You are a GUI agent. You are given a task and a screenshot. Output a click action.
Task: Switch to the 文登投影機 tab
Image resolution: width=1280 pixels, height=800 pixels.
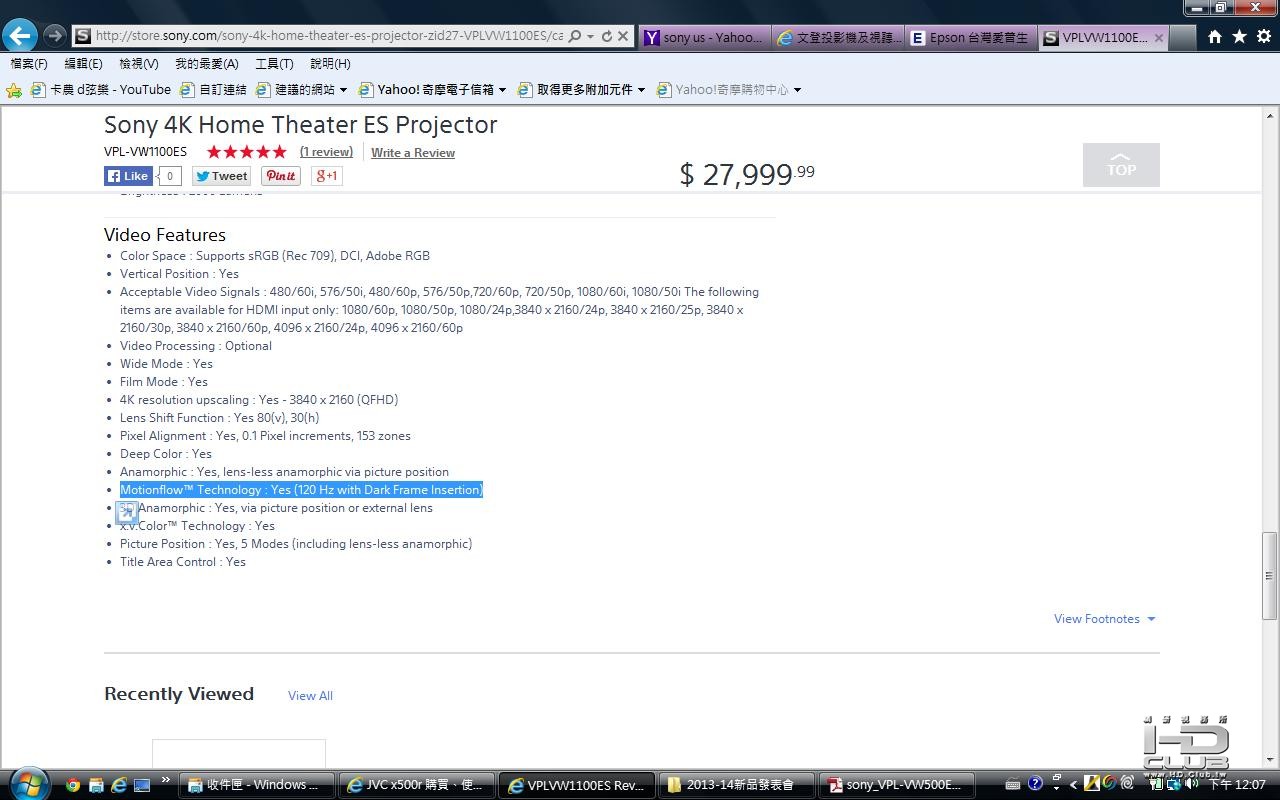(838, 37)
